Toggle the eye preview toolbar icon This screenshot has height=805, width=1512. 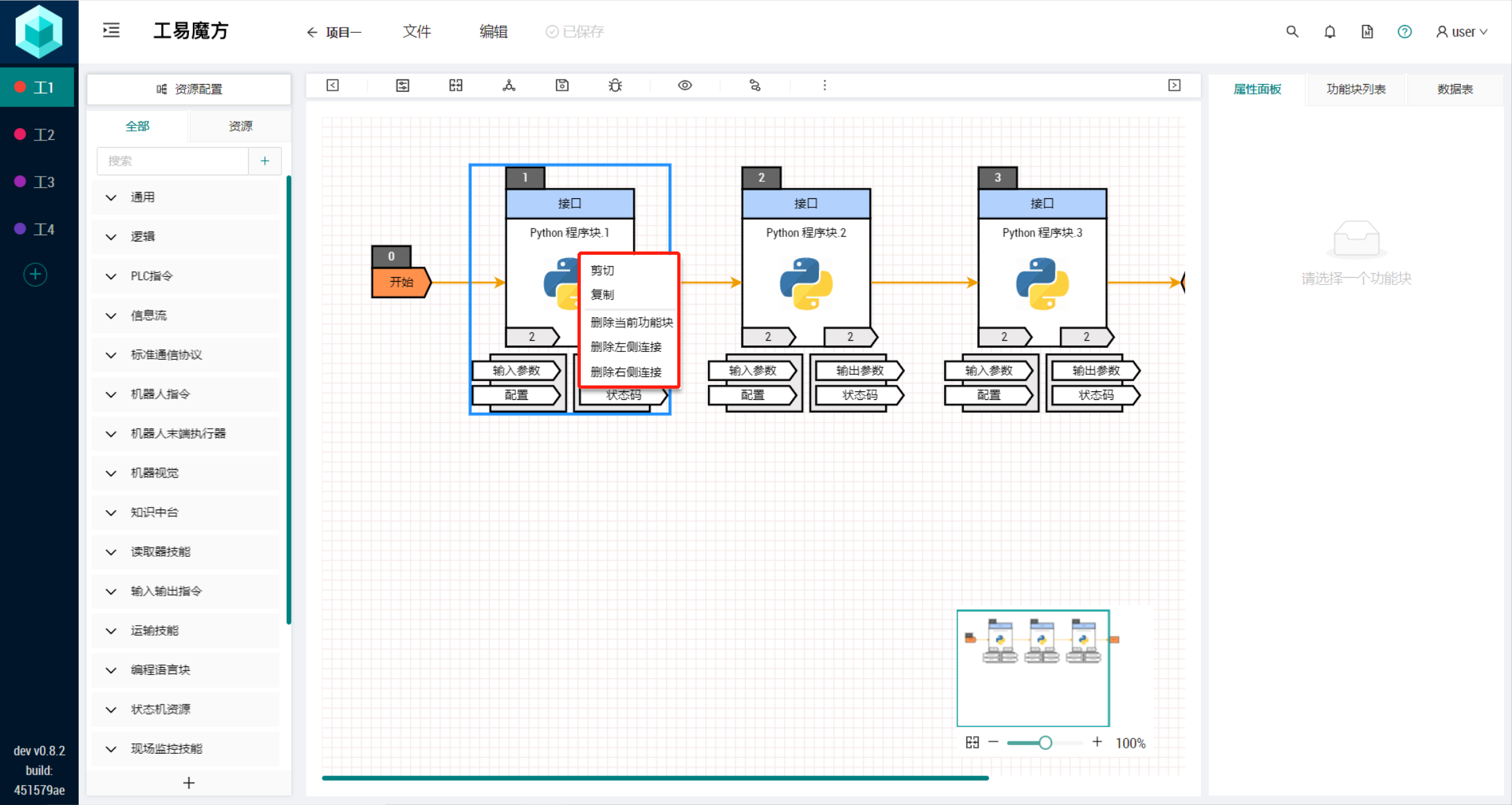point(685,85)
